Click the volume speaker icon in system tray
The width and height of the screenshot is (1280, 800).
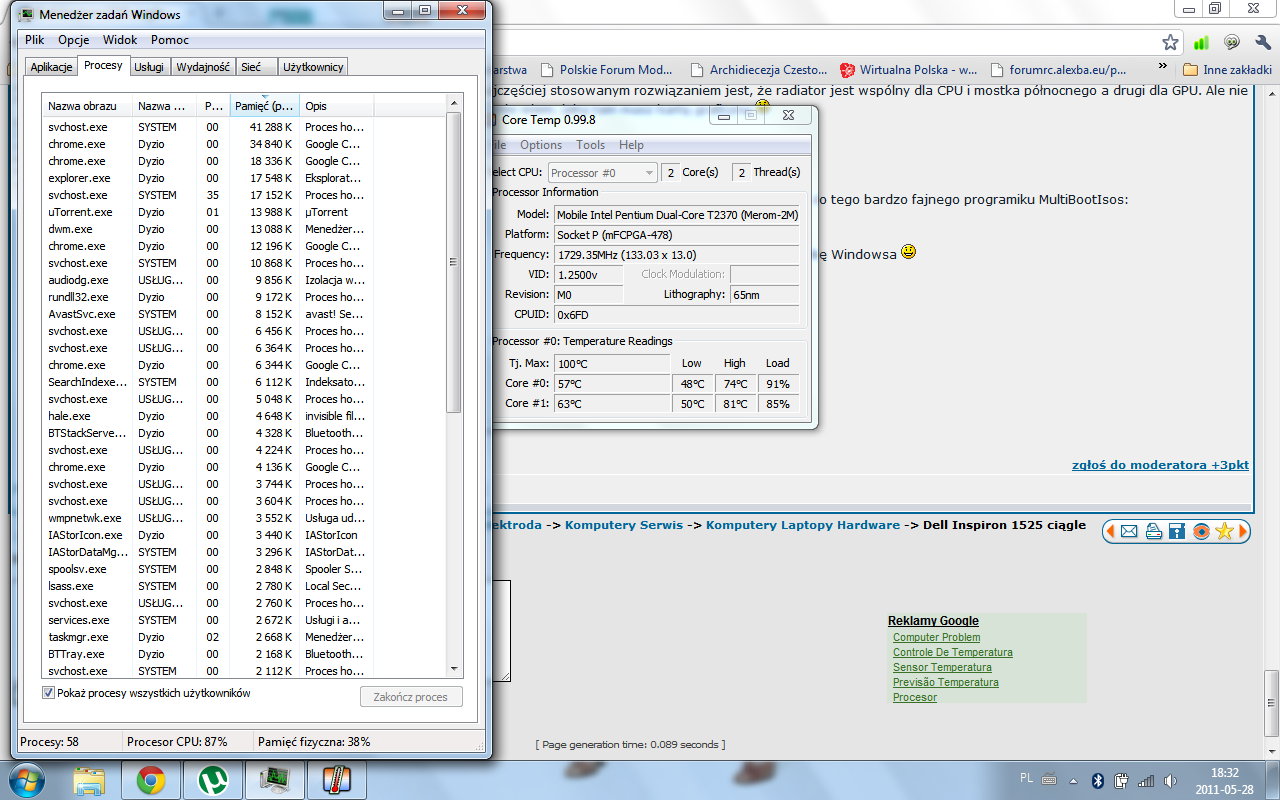1172,780
